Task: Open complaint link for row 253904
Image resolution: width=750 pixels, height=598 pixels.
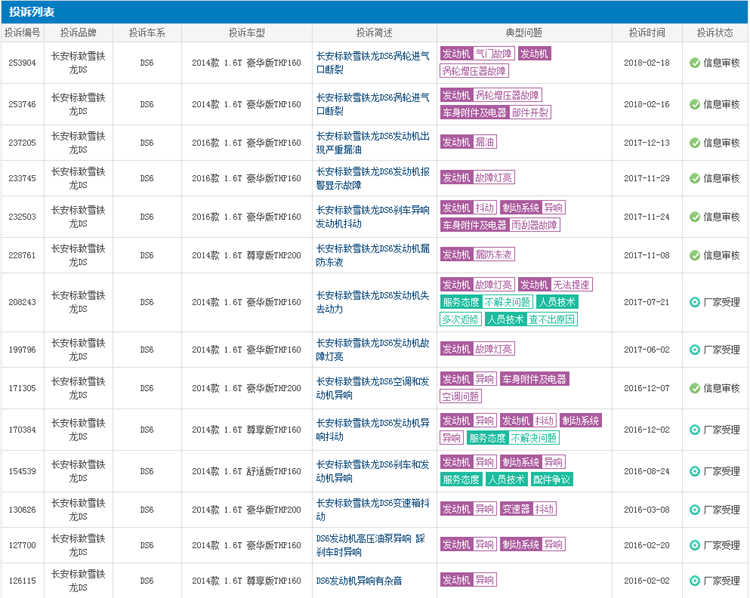Action: (x=373, y=63)
